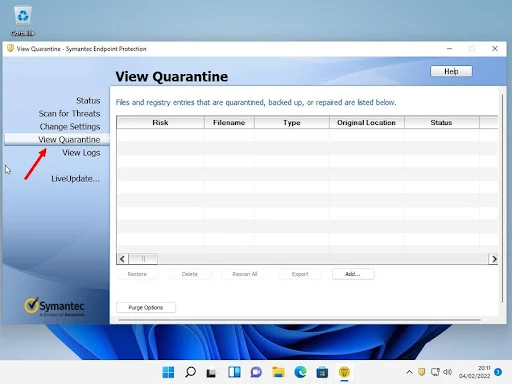512x384 pixels.
Task: Open the volume tray icon
Action: click(448, 372)
